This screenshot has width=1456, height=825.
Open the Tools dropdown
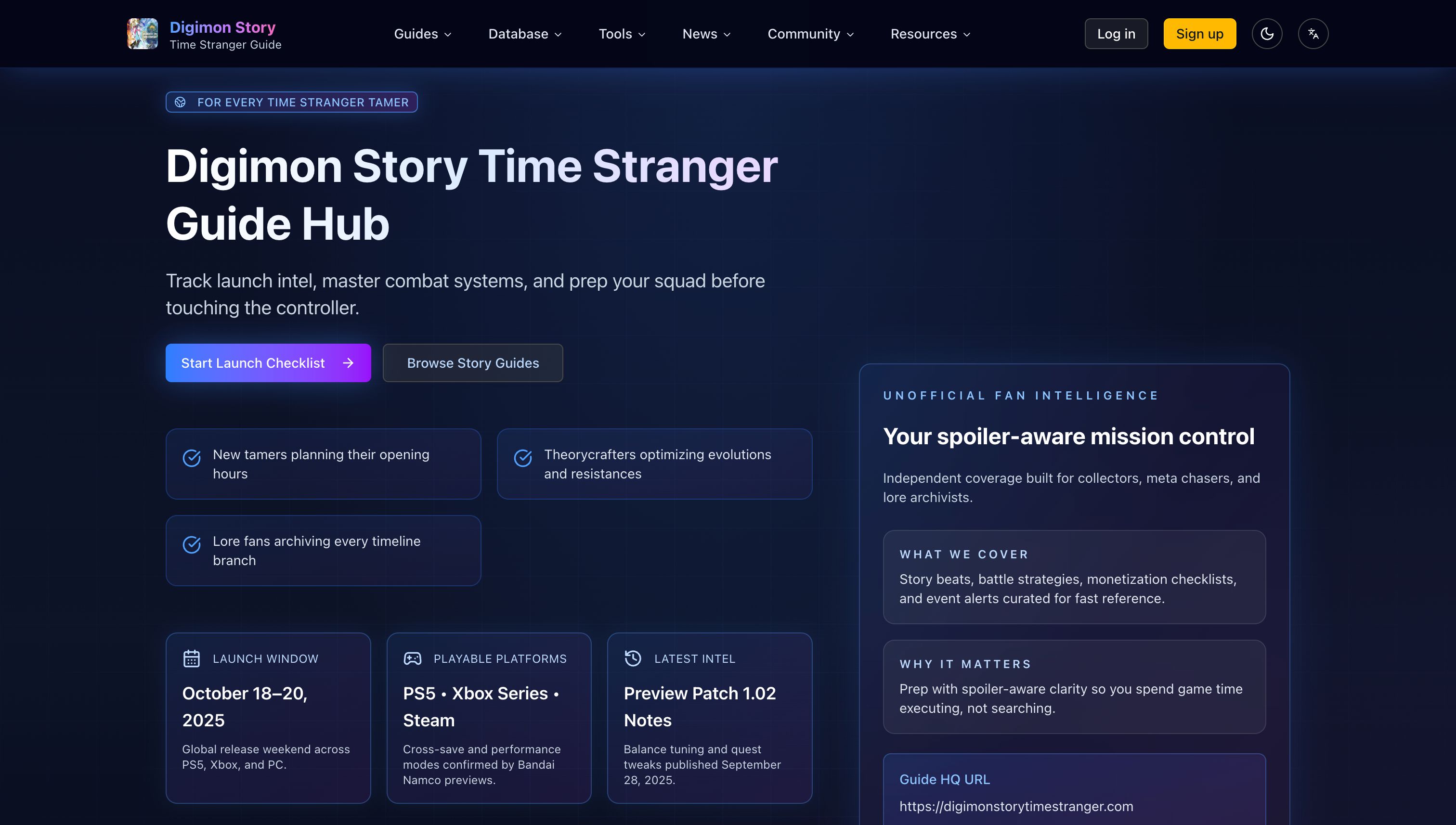tap(622, 34)
